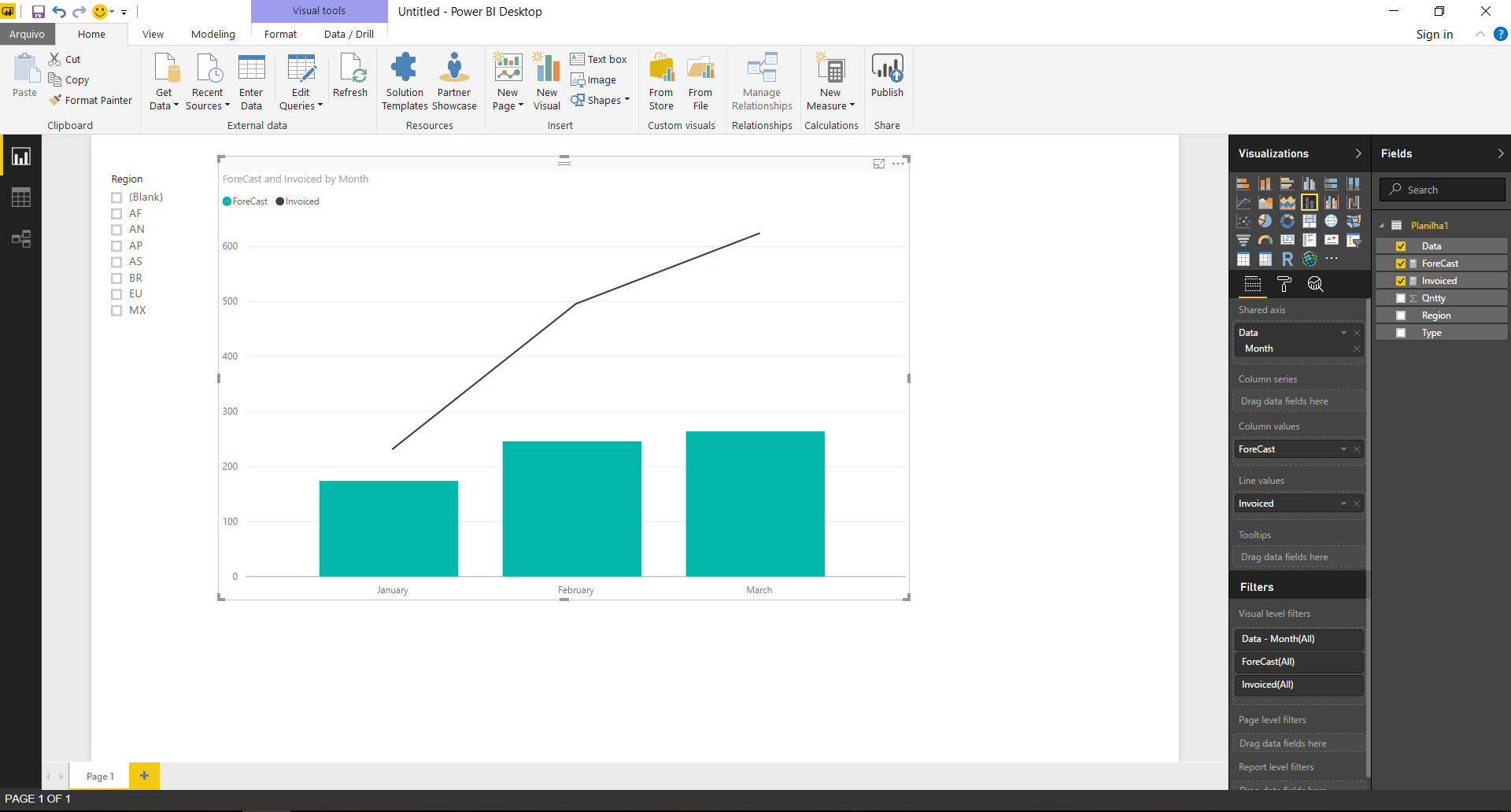Select the Page 1 tab
Image resolution: width=1511 pixels, height=812 pixels.
(100, 776)
